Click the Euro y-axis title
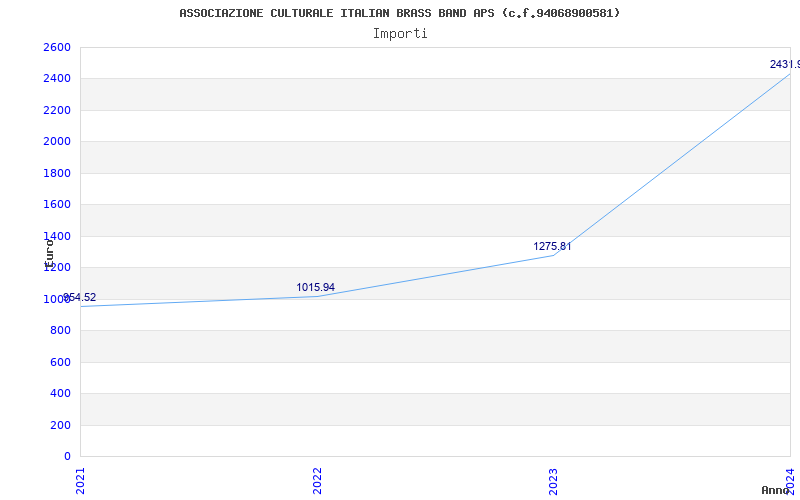Screen dimensions: 800x500 point(49,253)
